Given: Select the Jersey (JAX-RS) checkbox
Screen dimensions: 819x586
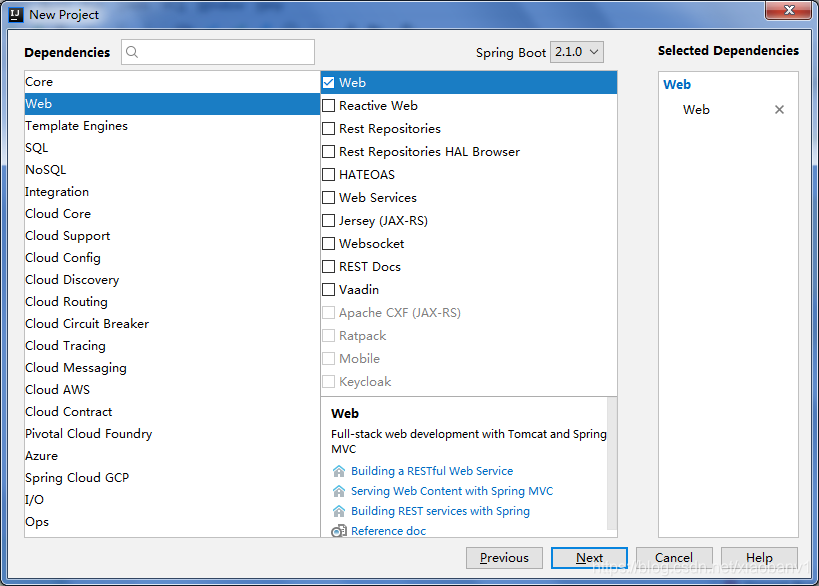Looking at the screenshot, I should [x=329, y=220].
